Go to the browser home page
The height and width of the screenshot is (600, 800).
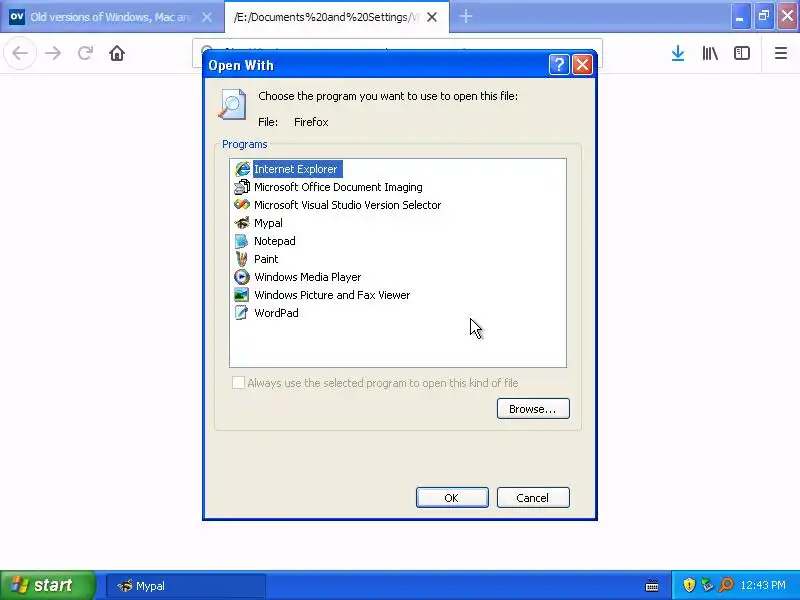click(117, 53)
